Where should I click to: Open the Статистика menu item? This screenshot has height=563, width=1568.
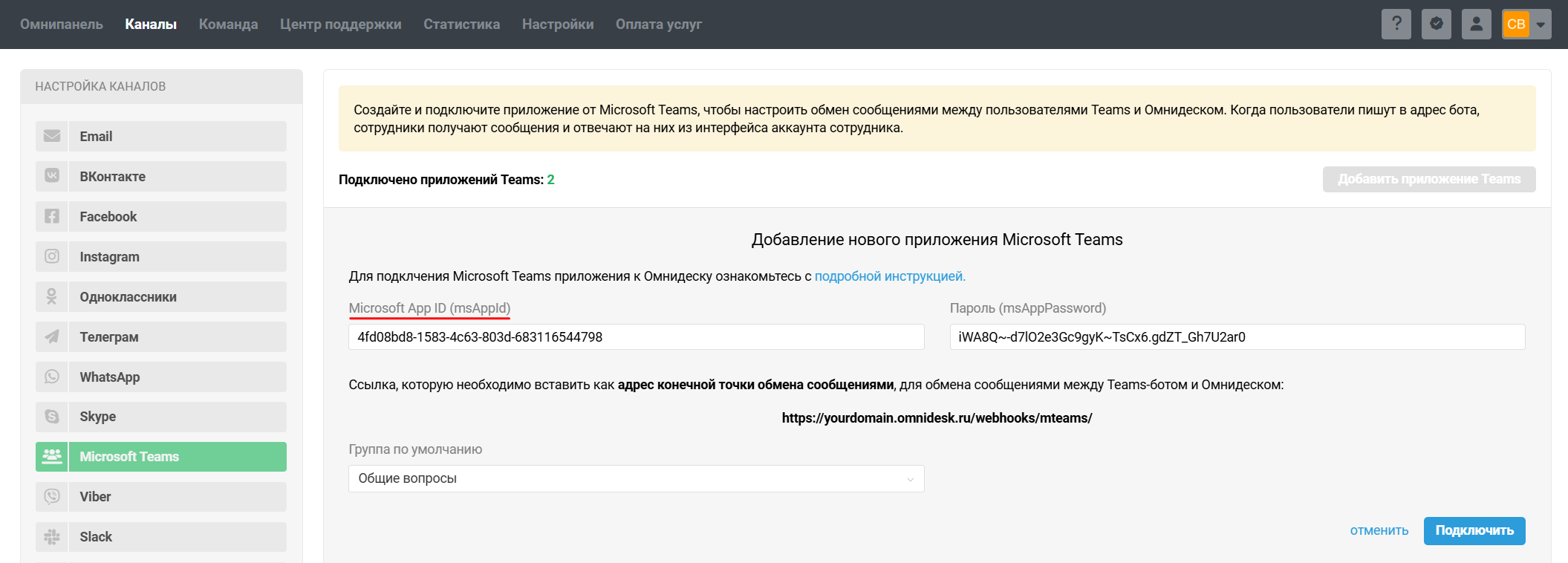(x=462, y=24)
